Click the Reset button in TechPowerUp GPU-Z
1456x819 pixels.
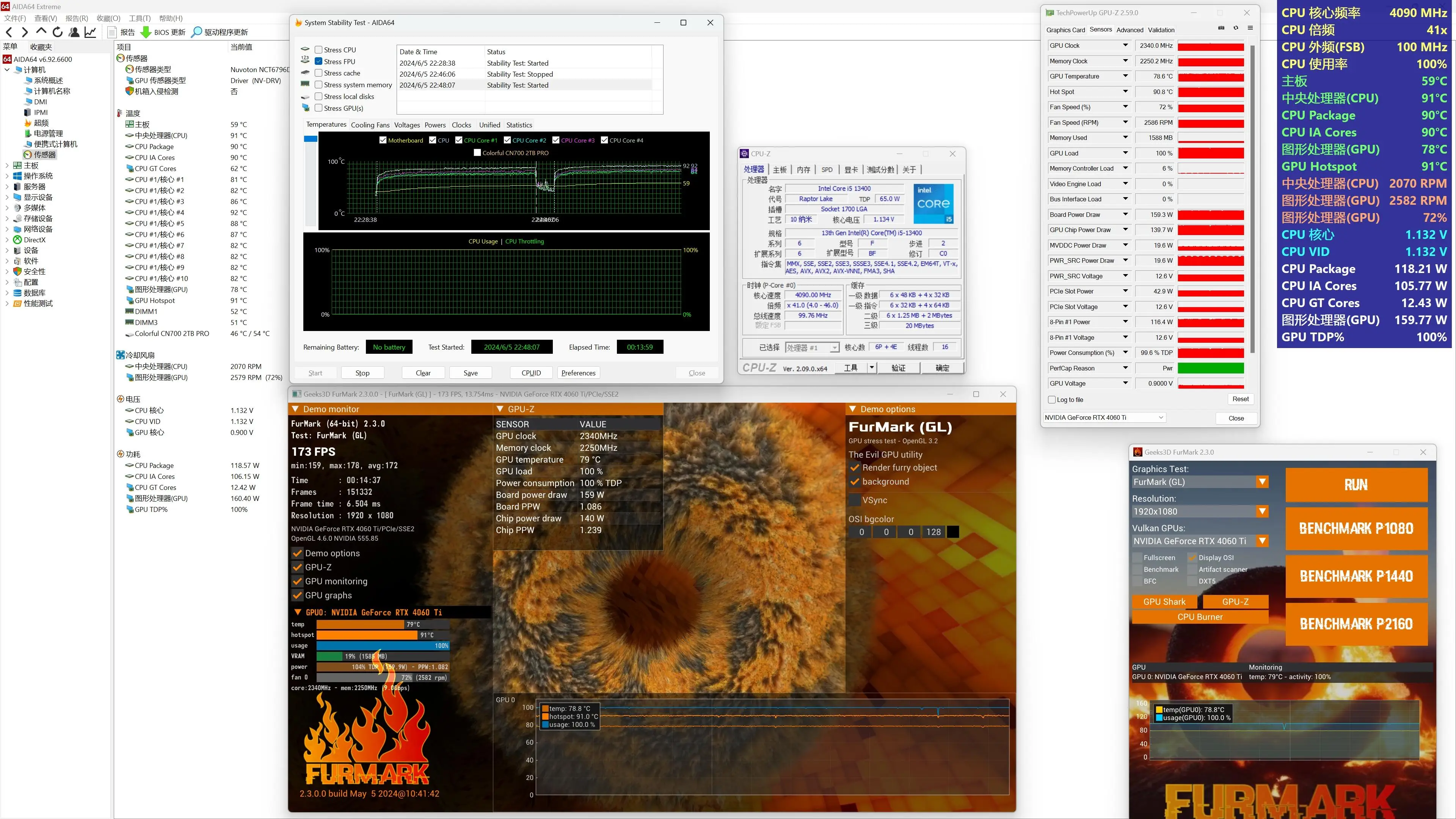pos(1240,399)
